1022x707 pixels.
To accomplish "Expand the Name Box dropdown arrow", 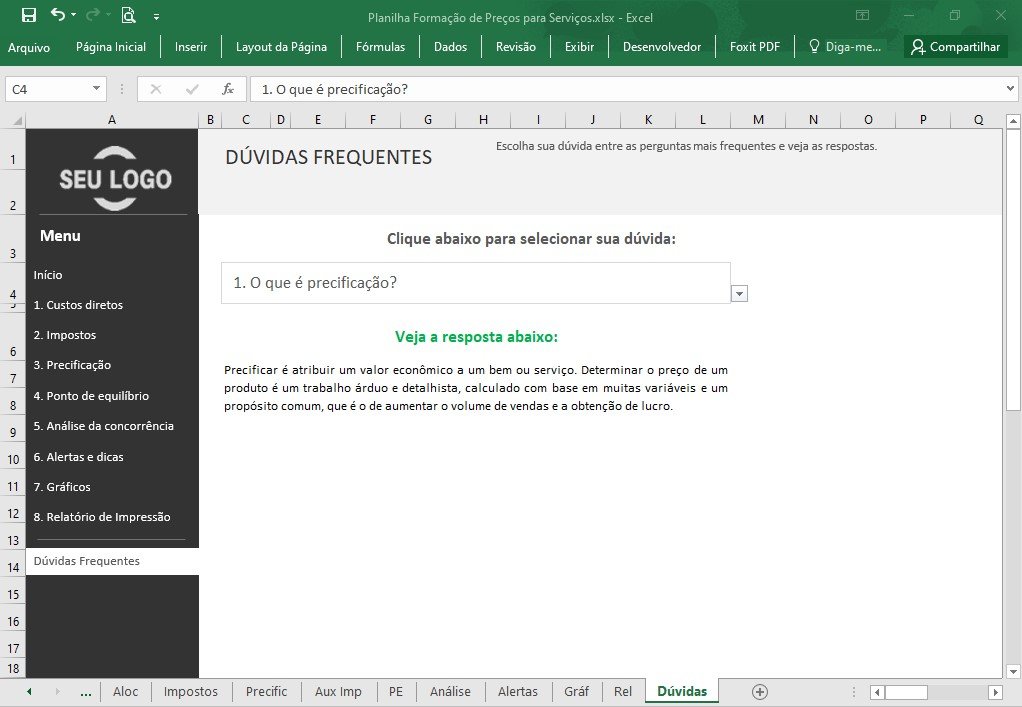I will click(x=96, y=89).
